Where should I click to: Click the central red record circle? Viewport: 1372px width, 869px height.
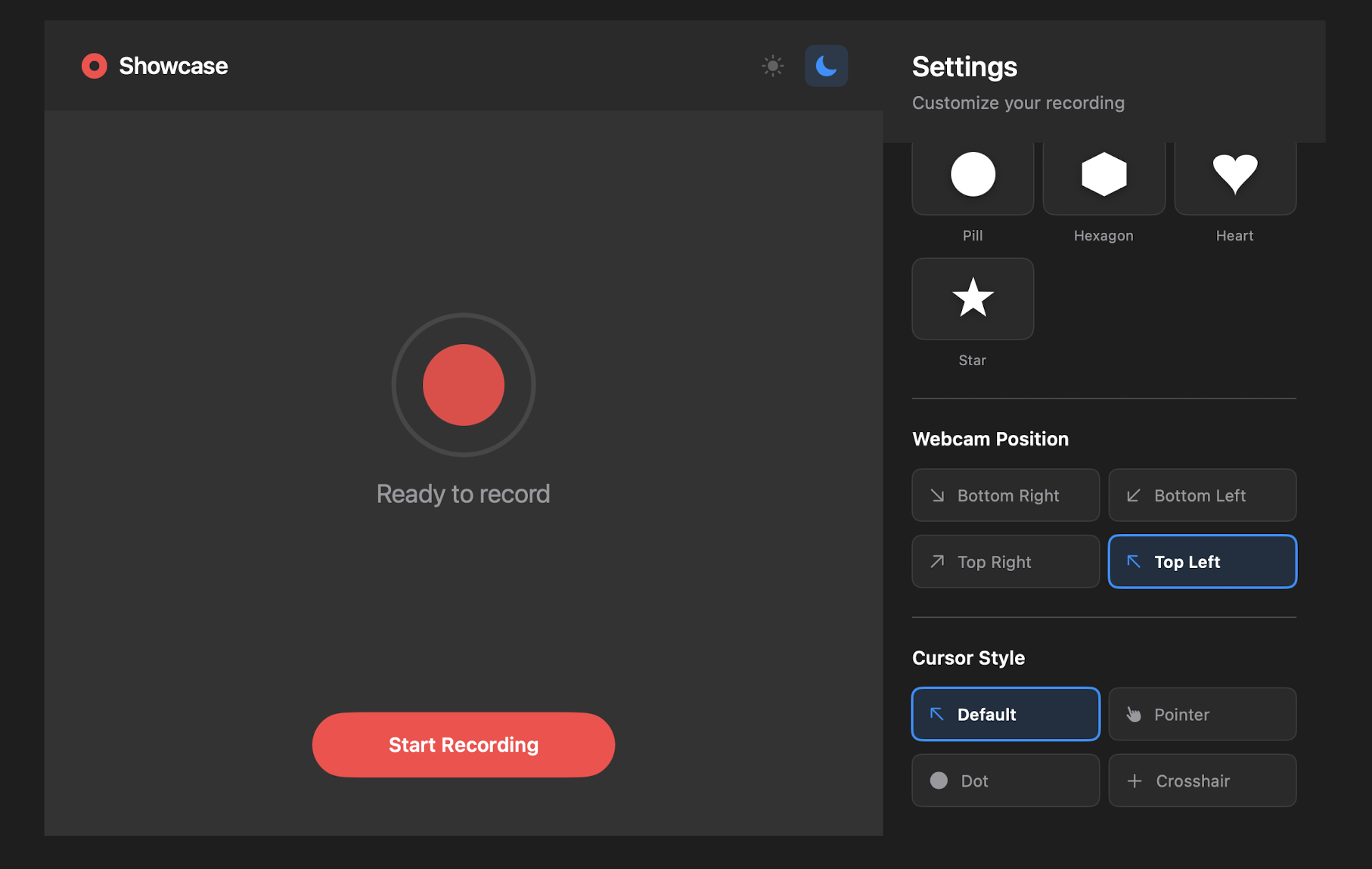[x=464, y=385]
